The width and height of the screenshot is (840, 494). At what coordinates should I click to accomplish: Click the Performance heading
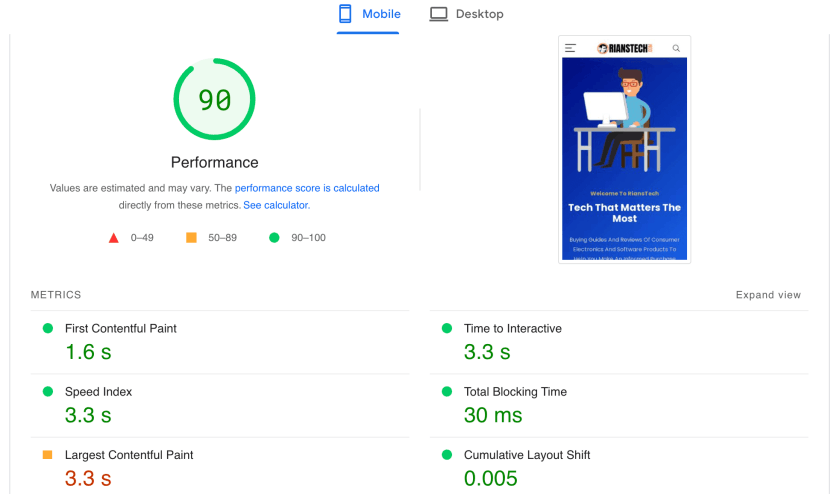(x=215, y=162)
